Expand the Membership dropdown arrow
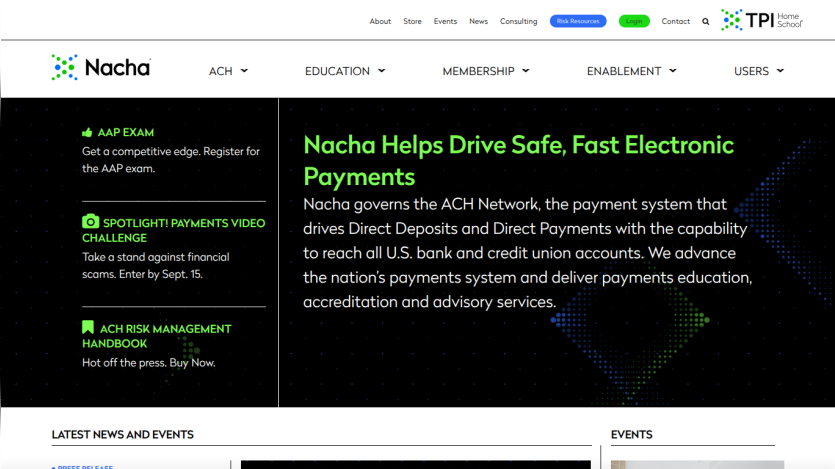 pos(526,71)
